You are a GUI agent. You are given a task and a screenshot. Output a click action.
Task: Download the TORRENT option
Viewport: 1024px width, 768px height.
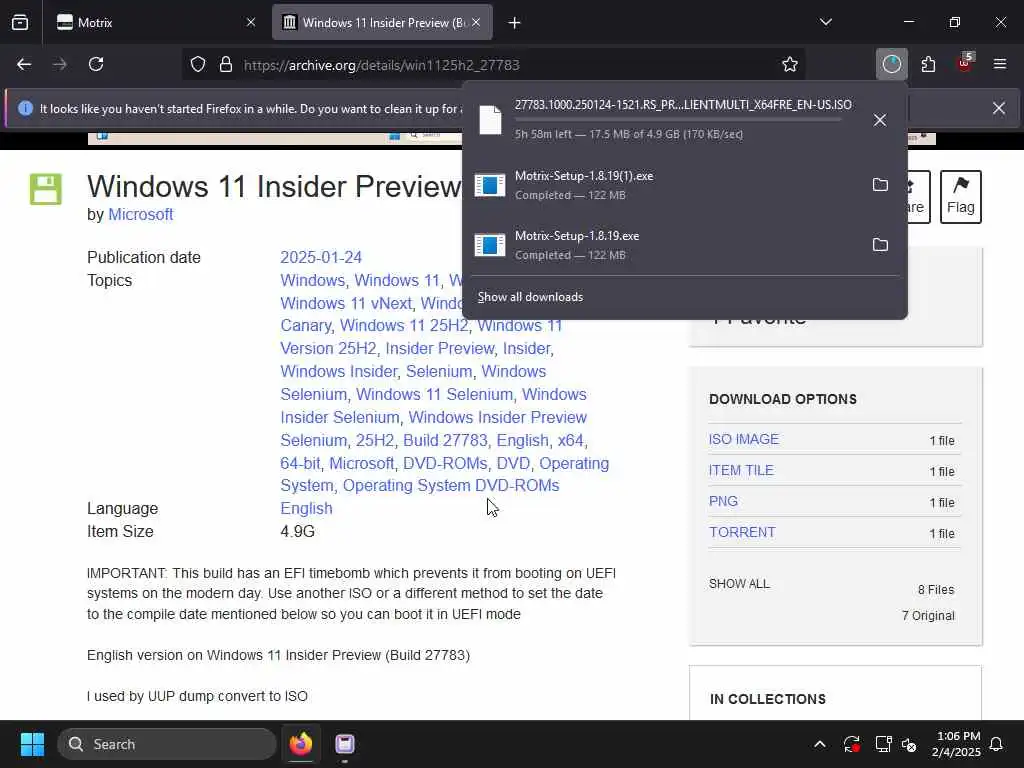coord(743,532)
